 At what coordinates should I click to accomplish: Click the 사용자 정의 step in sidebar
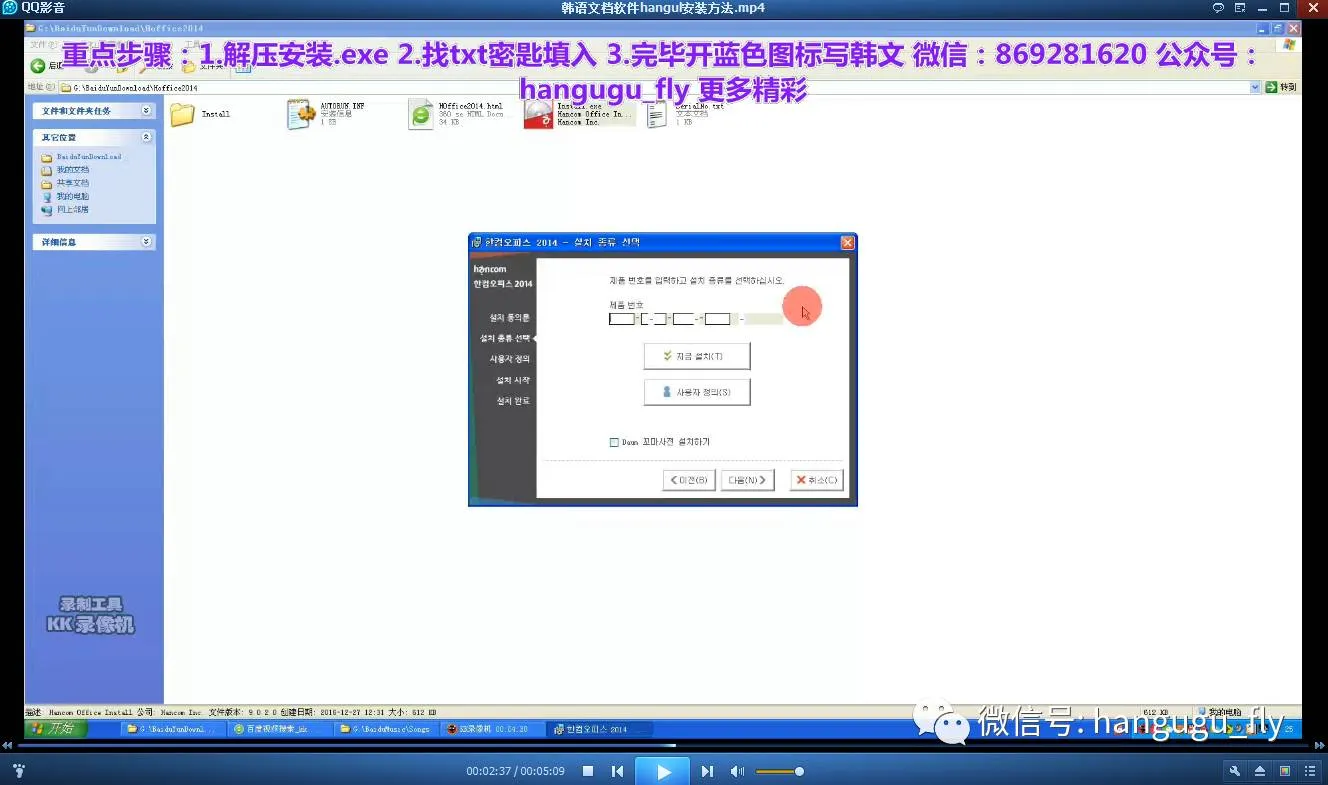[510, 359]
